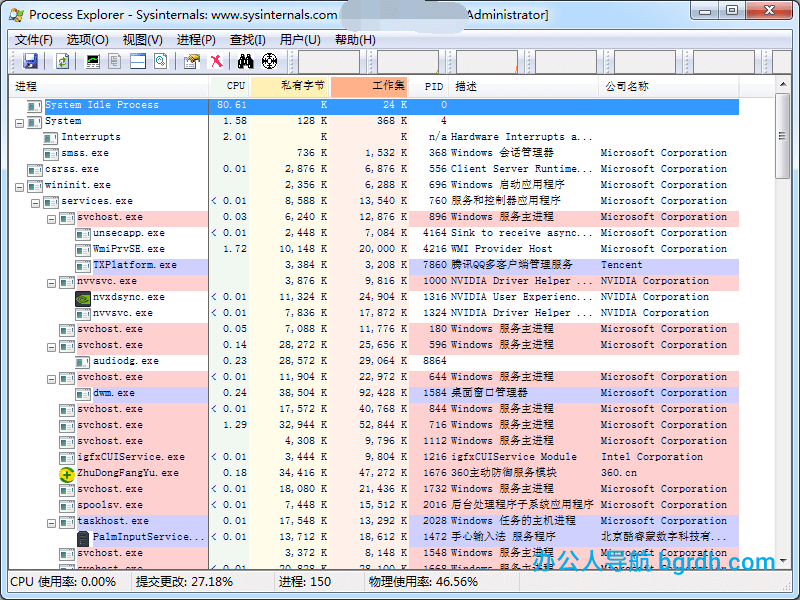Click the Save floppy disk toolbar icon
The height and width of the screenshot is (600, 800).
click(30, 62)
